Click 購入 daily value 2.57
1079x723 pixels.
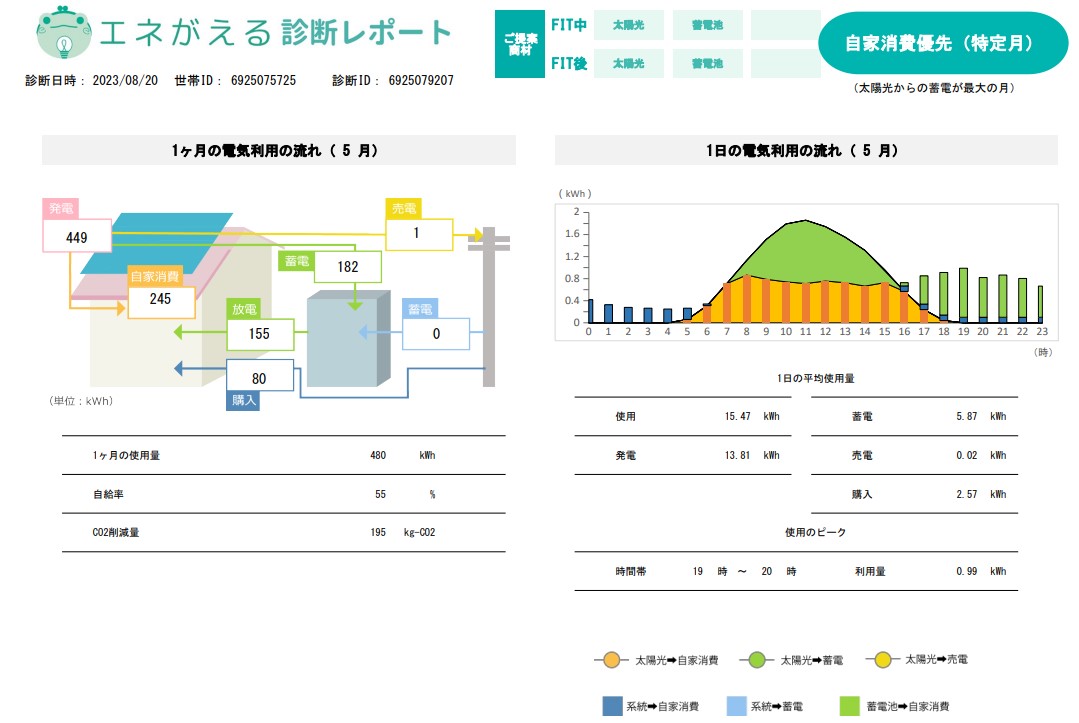pos(967,494)
